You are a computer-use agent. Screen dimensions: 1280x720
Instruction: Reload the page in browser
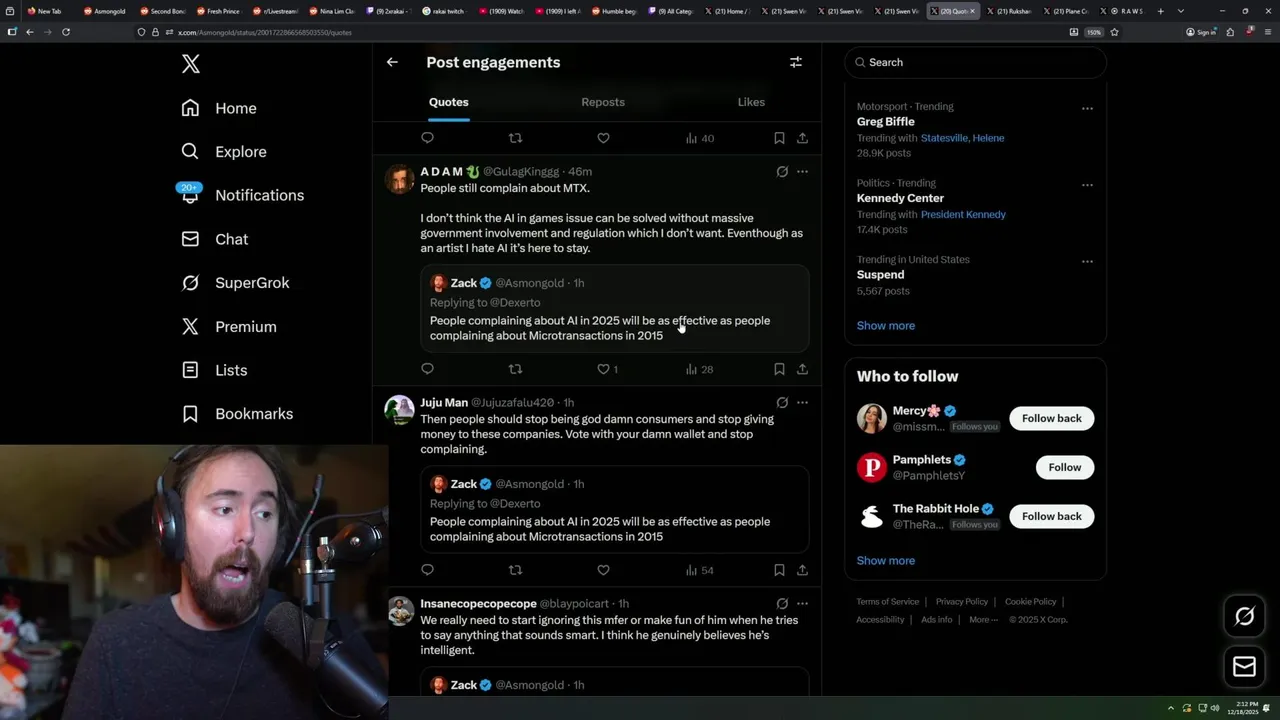pos(66,32)
